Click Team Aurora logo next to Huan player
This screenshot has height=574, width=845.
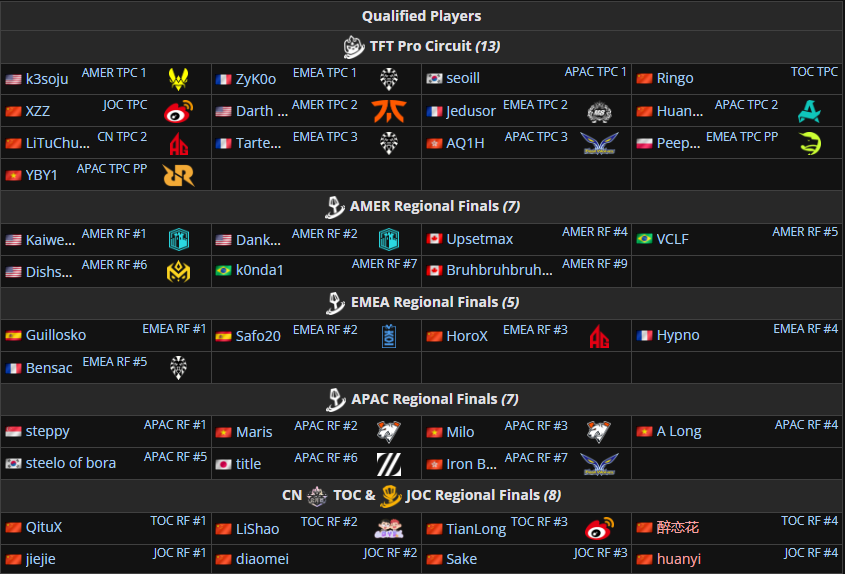[809, 111]
